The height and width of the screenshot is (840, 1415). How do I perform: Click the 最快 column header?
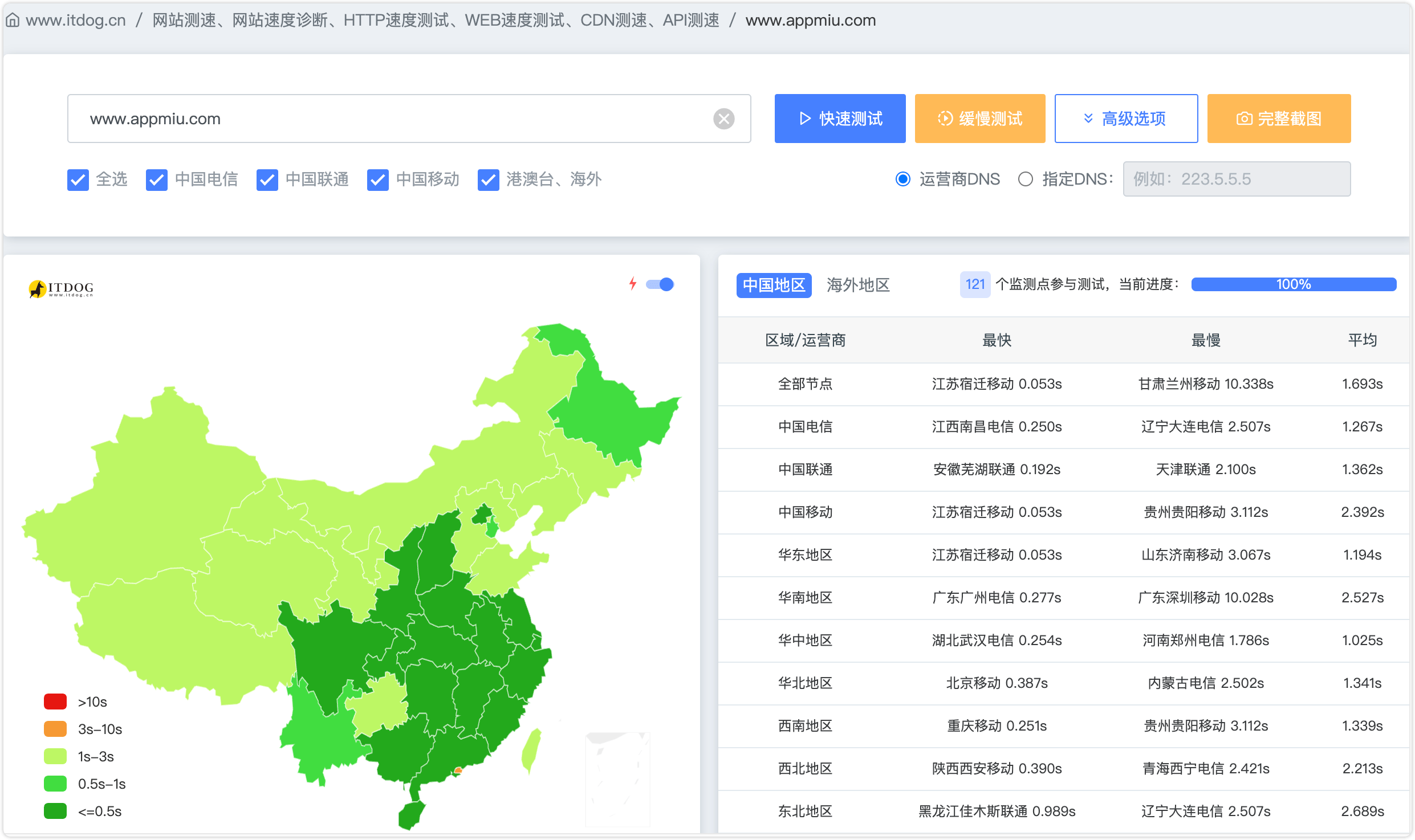pyautogui.click(x=997, y=340)
